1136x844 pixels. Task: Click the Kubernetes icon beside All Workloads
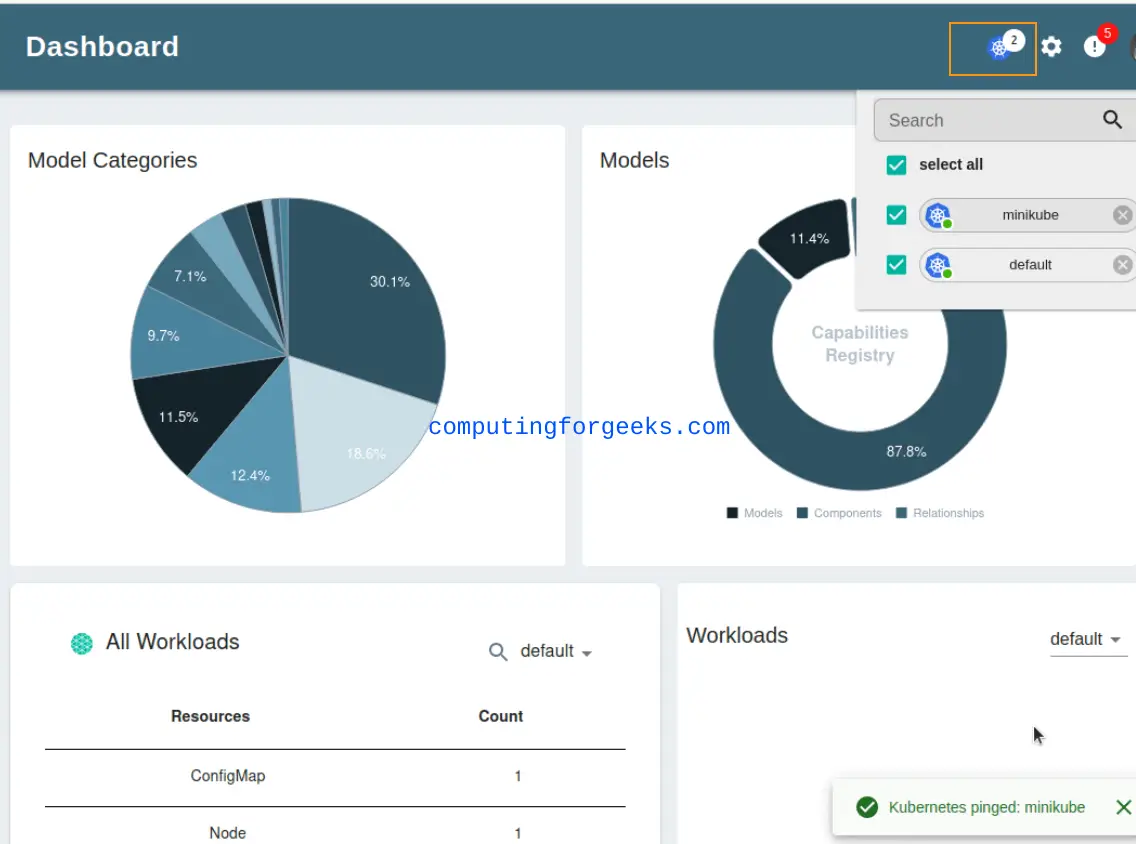81,643
